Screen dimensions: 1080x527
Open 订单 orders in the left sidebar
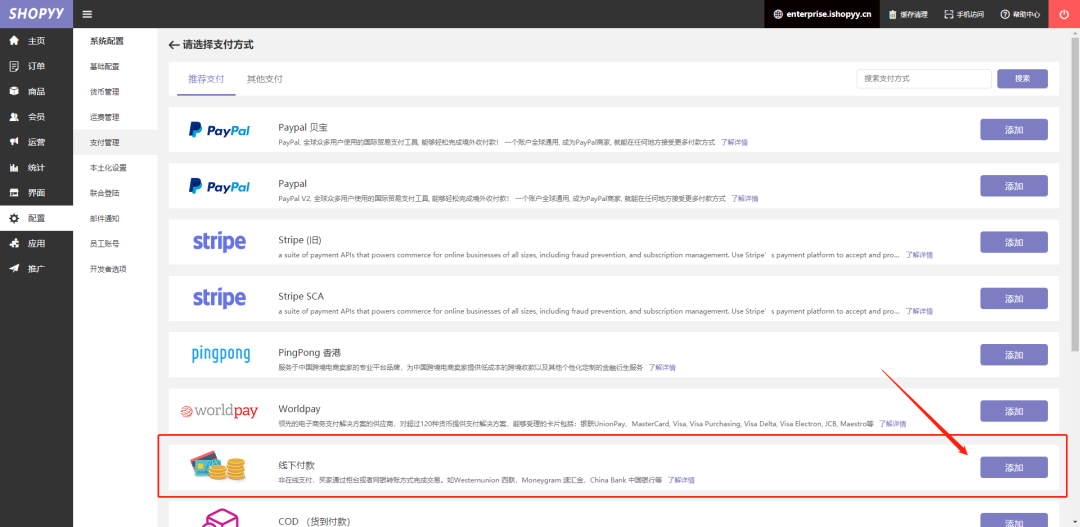click(x=35, y=66)
